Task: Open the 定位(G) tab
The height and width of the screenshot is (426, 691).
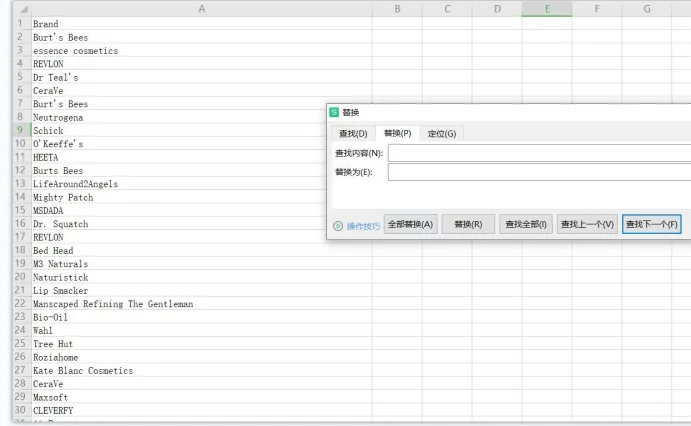Action: click(x=442, y=133)
